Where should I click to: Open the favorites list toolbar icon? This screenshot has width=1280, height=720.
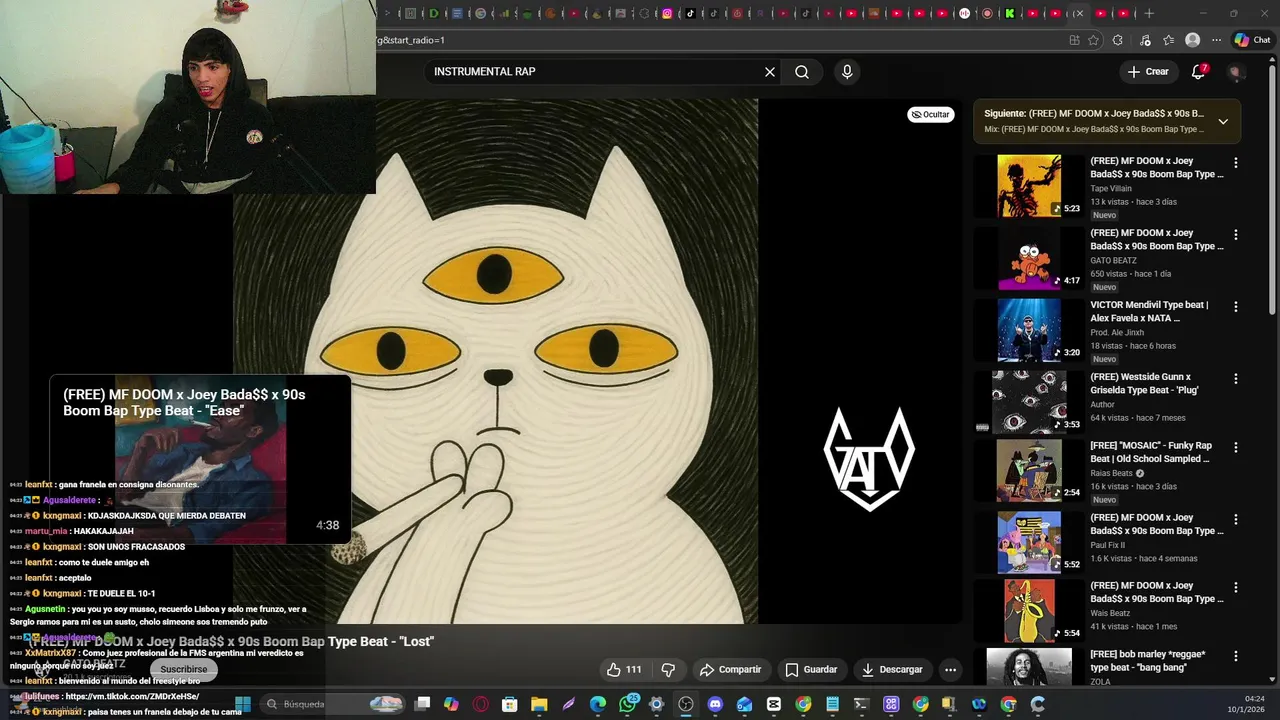tap(1168, 40)
